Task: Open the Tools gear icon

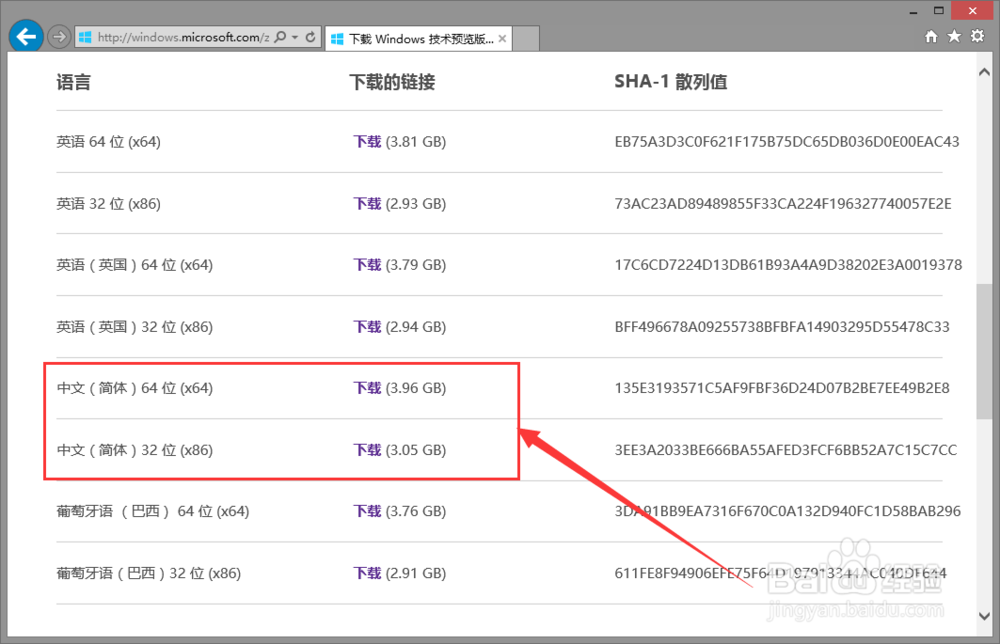Action: [x=977, y=36]
